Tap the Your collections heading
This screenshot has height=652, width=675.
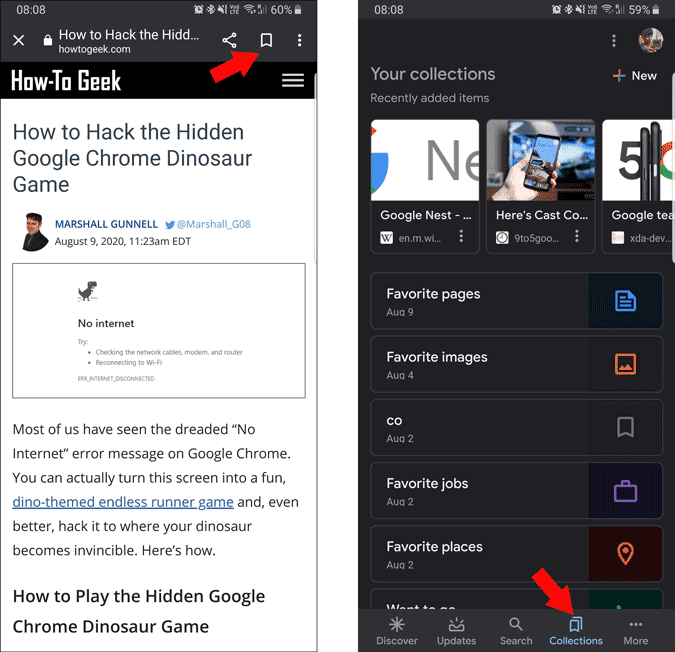tap(433, 74)
